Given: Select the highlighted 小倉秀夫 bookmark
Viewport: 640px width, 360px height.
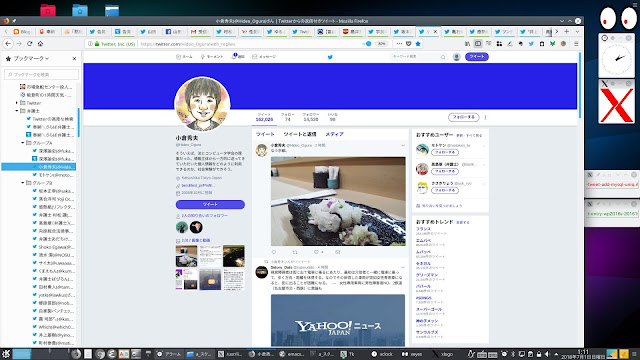Looking at the screenshot, I should pyautogui.click(x=39, y=167).
